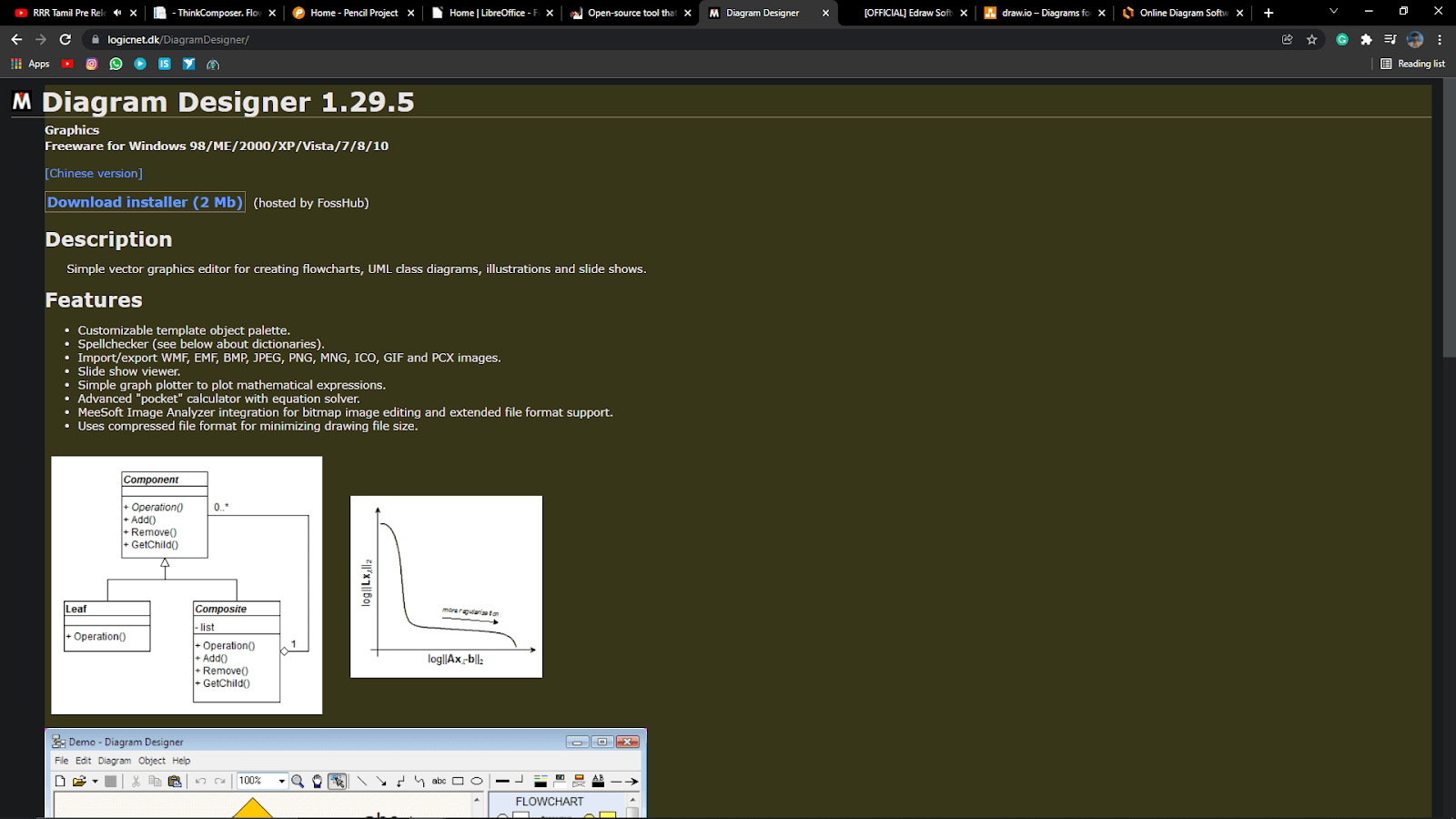Click the M logo beside the page title
The width and height of the screenshot is (1456, 819).
(22, 101)
